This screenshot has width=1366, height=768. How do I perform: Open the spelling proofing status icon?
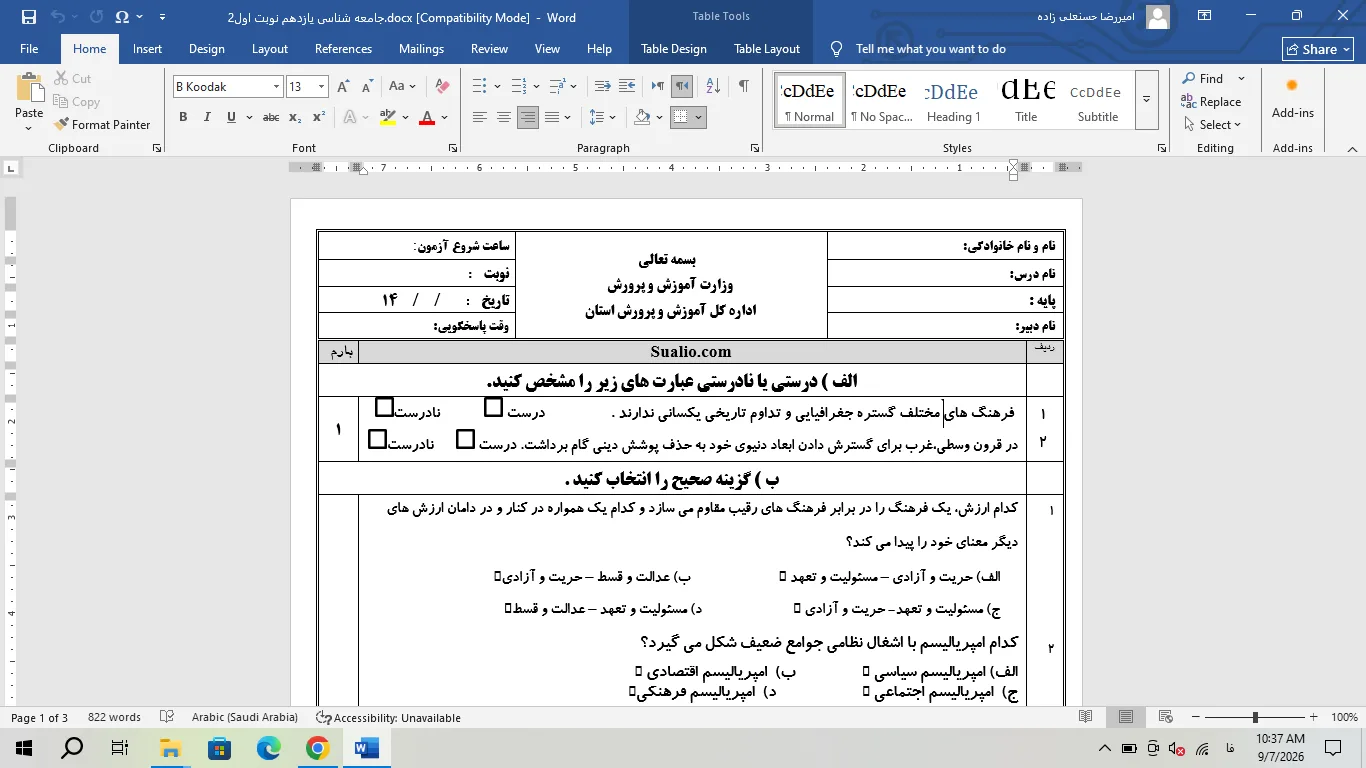(x=167, y=717)
